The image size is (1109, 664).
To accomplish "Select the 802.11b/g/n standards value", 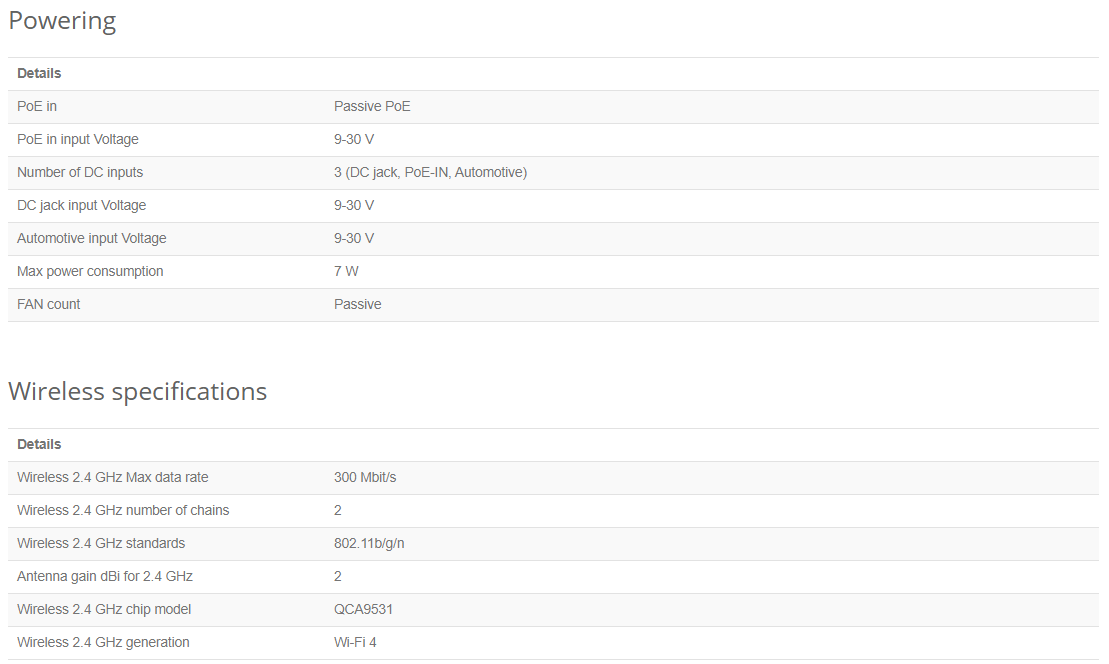I will point(369,543).
